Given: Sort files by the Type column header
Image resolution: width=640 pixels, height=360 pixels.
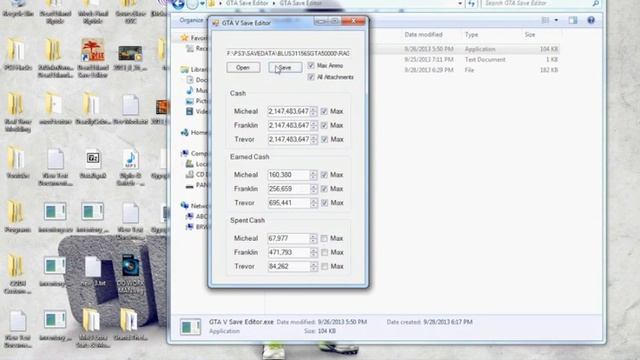Looking at the screenshot, I should pos(471,35).
